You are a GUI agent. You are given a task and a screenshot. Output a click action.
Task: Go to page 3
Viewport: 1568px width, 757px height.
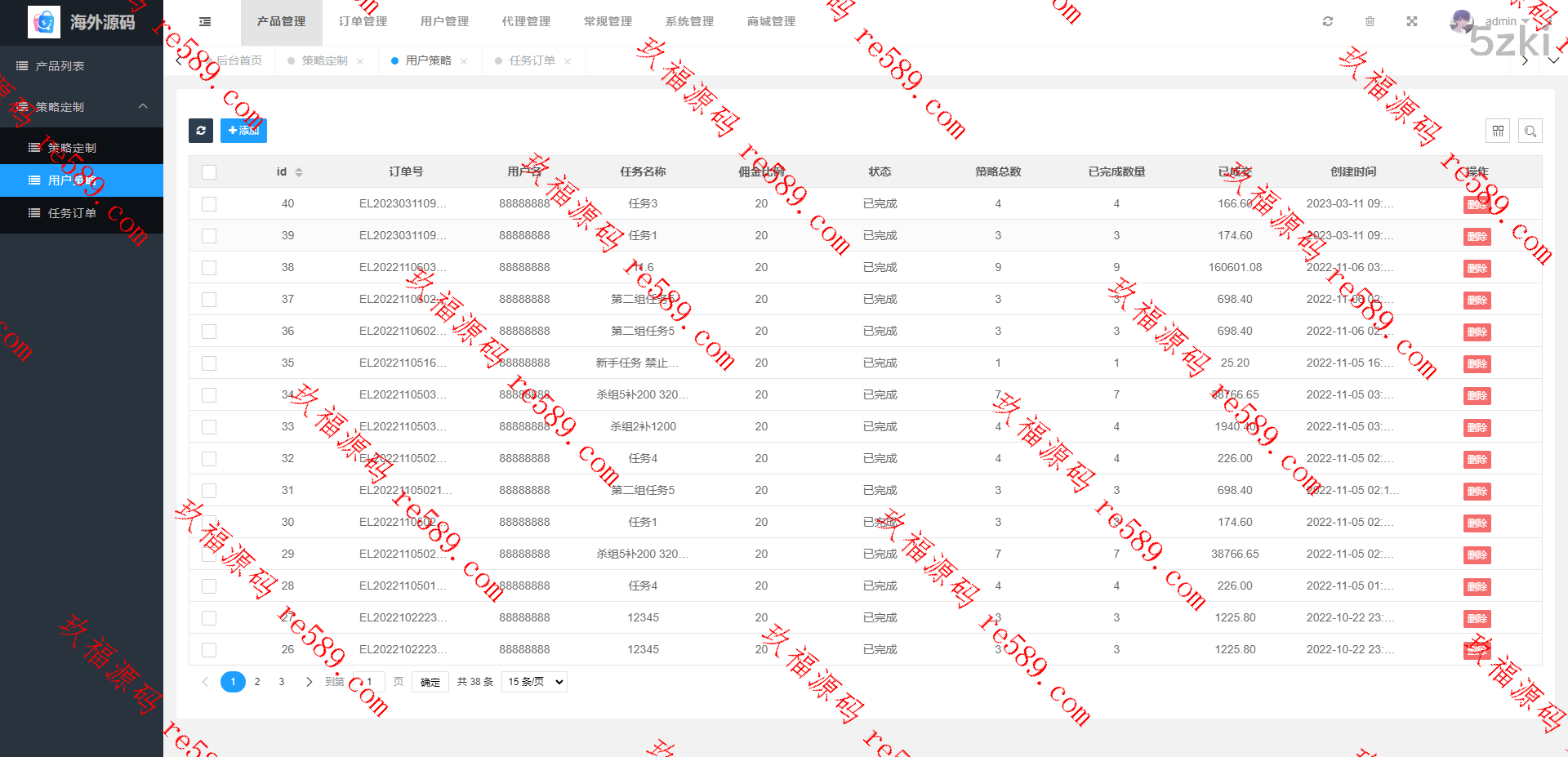[282, 682]
